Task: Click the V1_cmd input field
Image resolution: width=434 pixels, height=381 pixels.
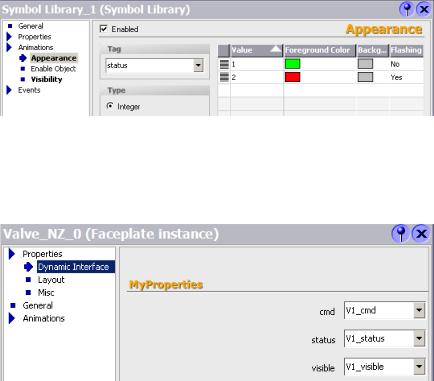Action: point(379,311)
